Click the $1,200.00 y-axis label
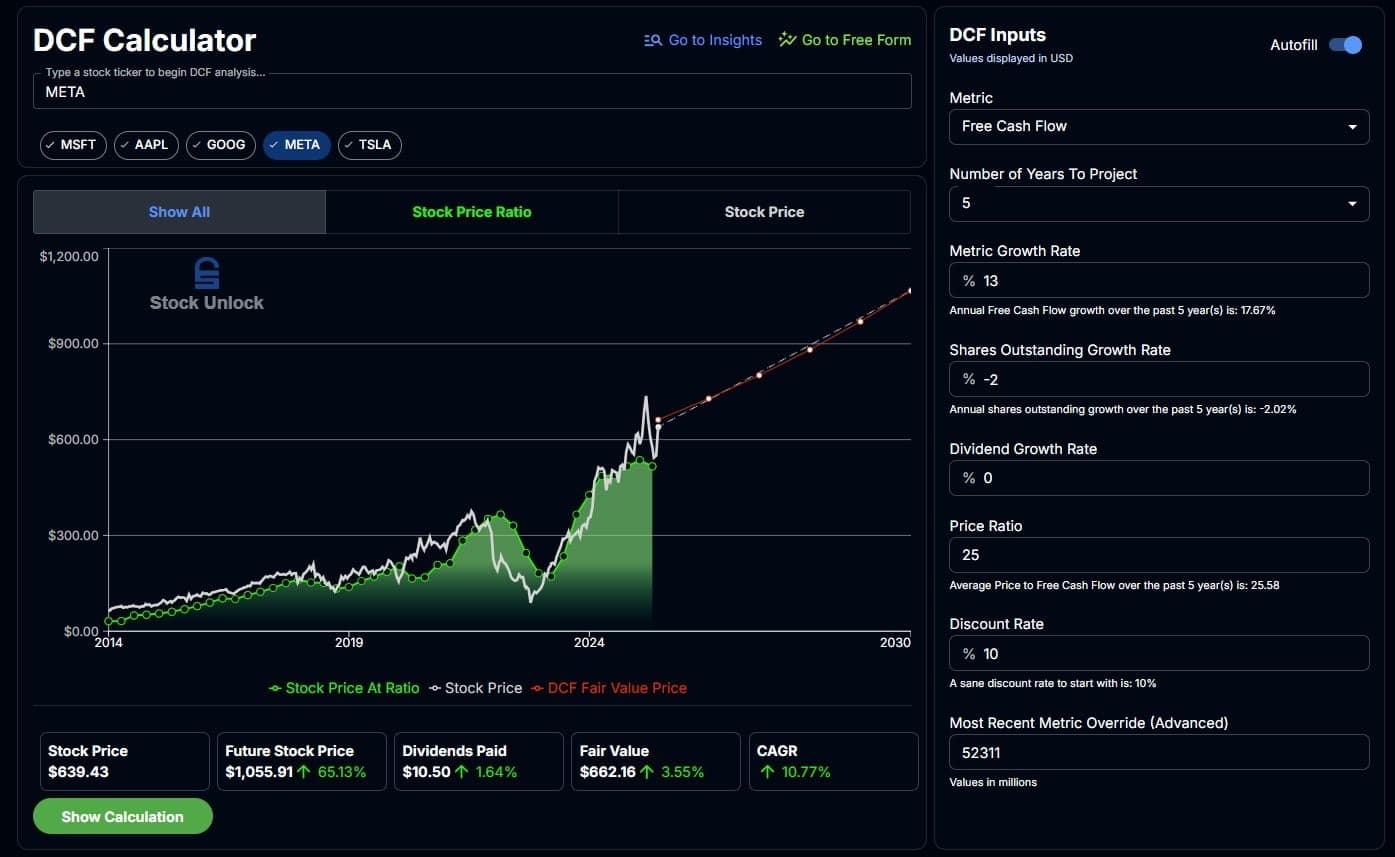Screen dimensions: 1395x857 pos(69,256)
